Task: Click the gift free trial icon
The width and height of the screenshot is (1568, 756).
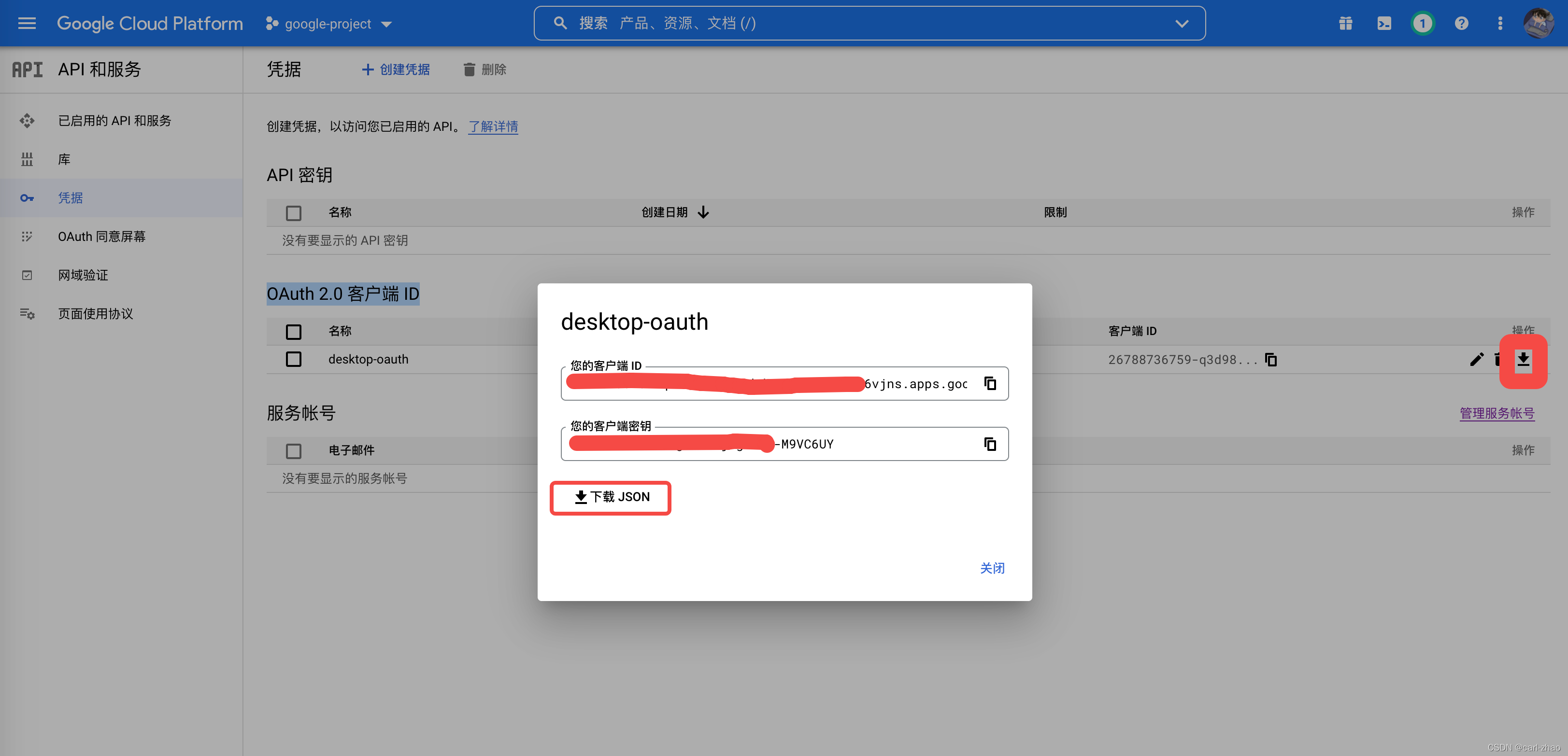Action: point(1345,23)
